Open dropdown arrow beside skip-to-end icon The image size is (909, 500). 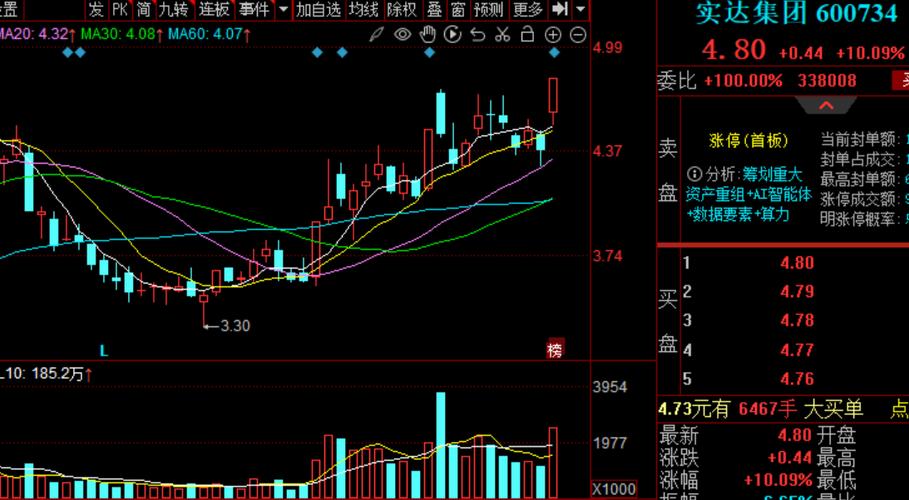tap(581, 9)
